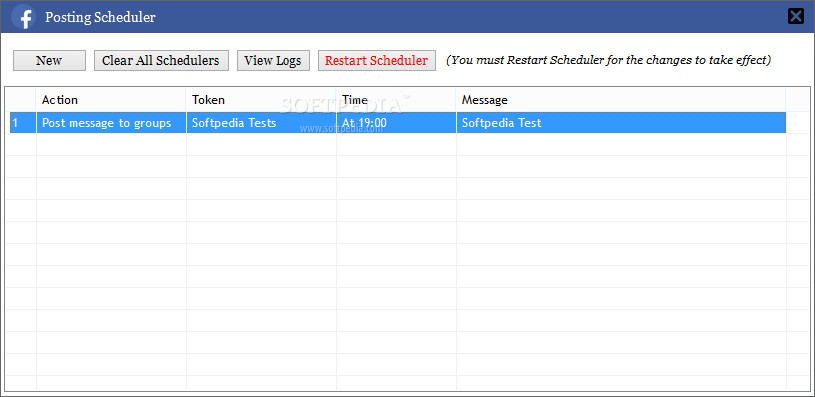The height and width of the screenshot is (397, 815).
Task: Click the red Restart Scheduler button
Action: coord(377,60)
